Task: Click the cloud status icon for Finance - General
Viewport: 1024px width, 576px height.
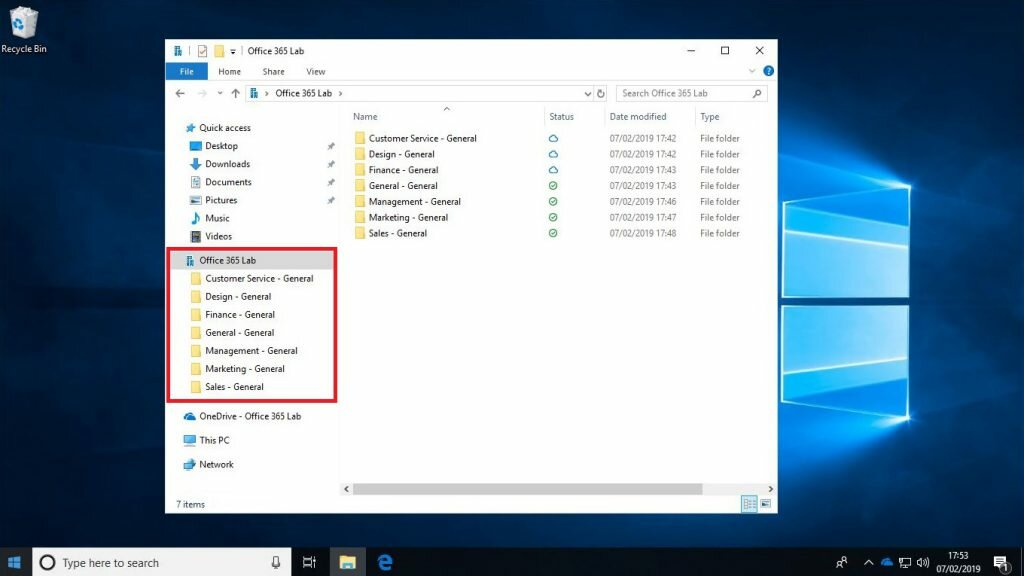Action: [553, 170]
